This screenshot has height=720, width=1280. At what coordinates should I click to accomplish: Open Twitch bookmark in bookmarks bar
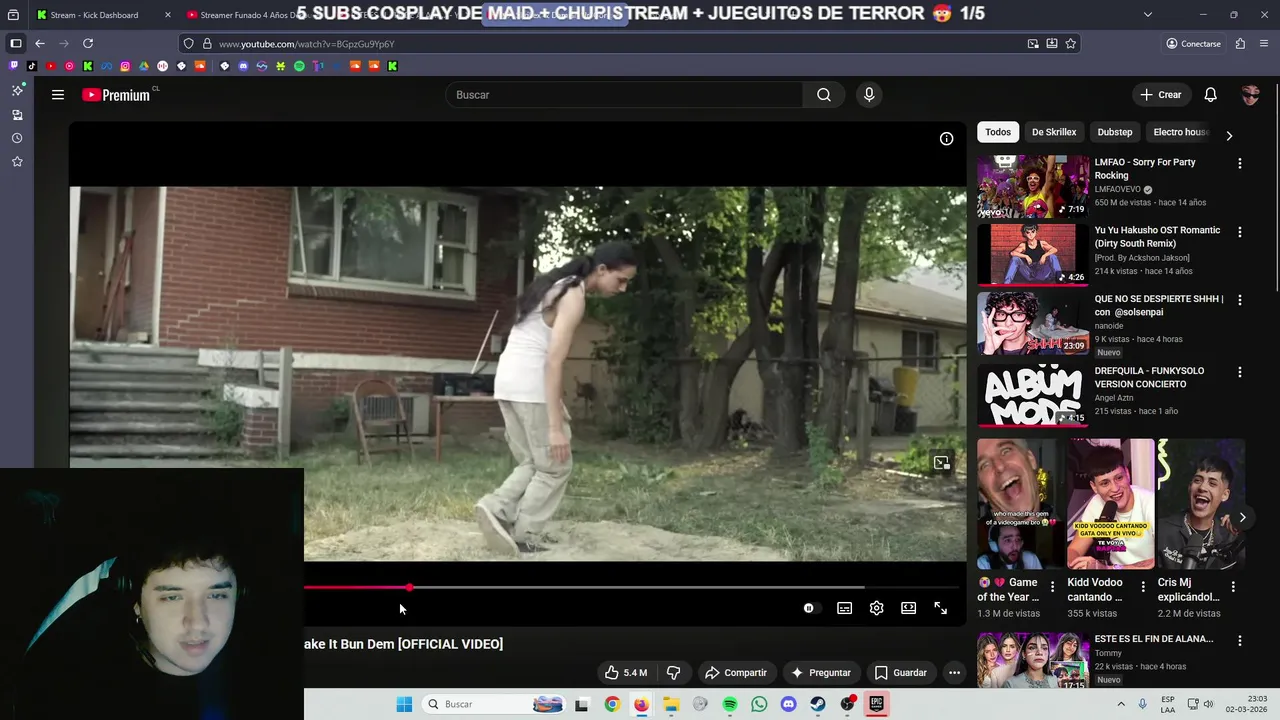click(13, 66)
